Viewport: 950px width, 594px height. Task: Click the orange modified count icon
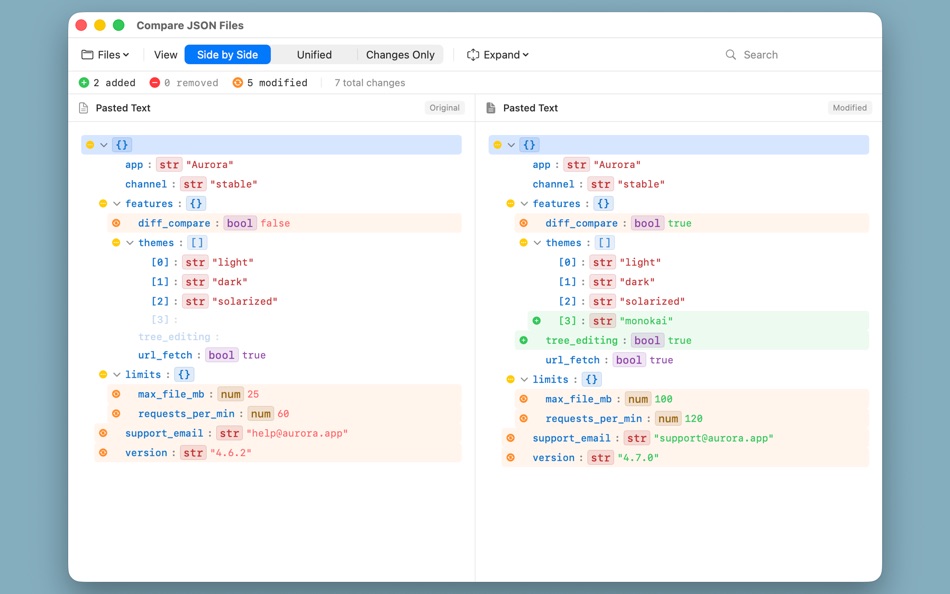coord(238,82)
